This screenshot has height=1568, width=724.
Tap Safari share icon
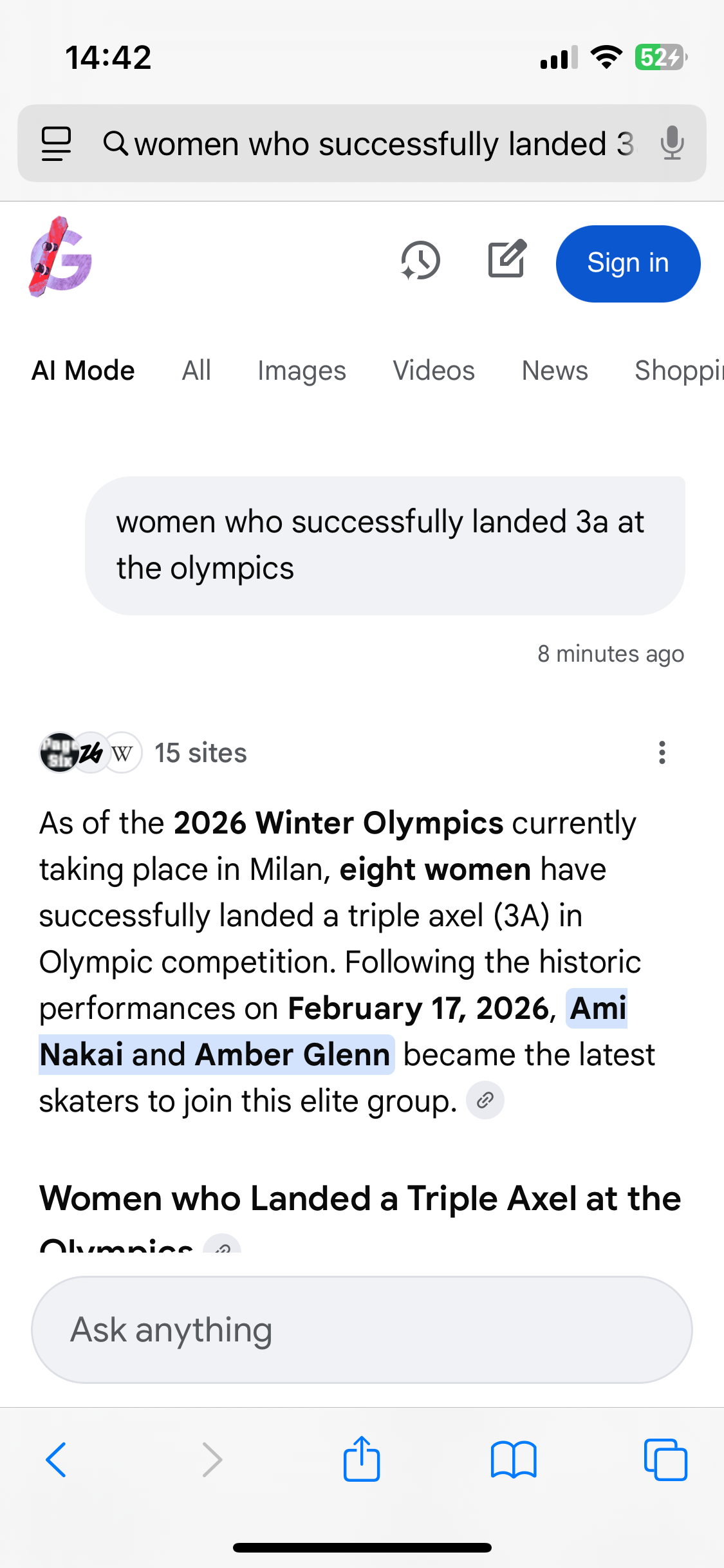coord(362,1459)
